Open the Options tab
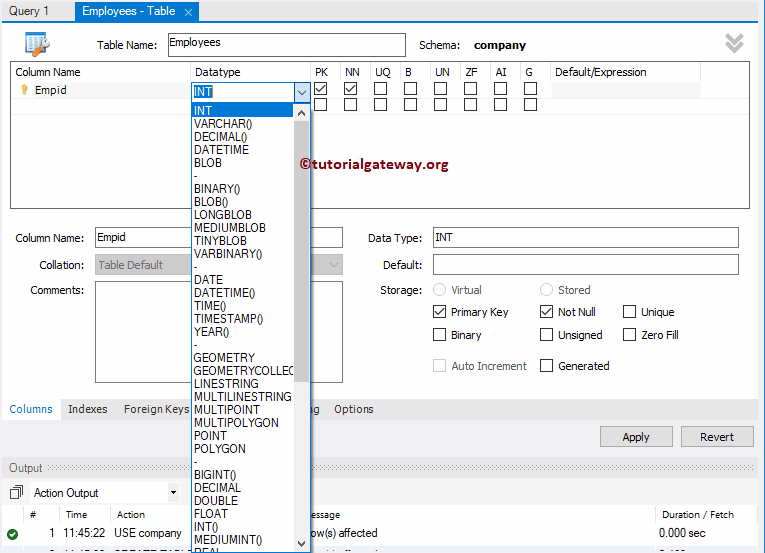 (x=354, y=409)
